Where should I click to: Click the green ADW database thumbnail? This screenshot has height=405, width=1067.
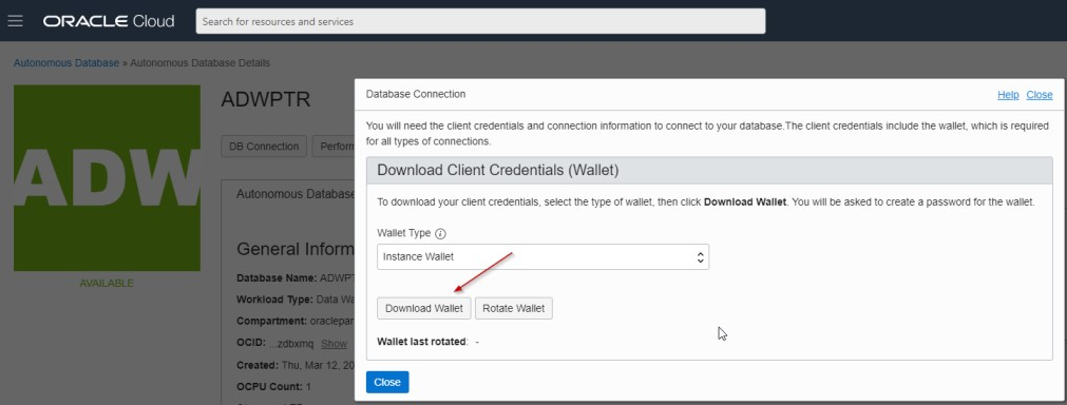pos(107,178)
